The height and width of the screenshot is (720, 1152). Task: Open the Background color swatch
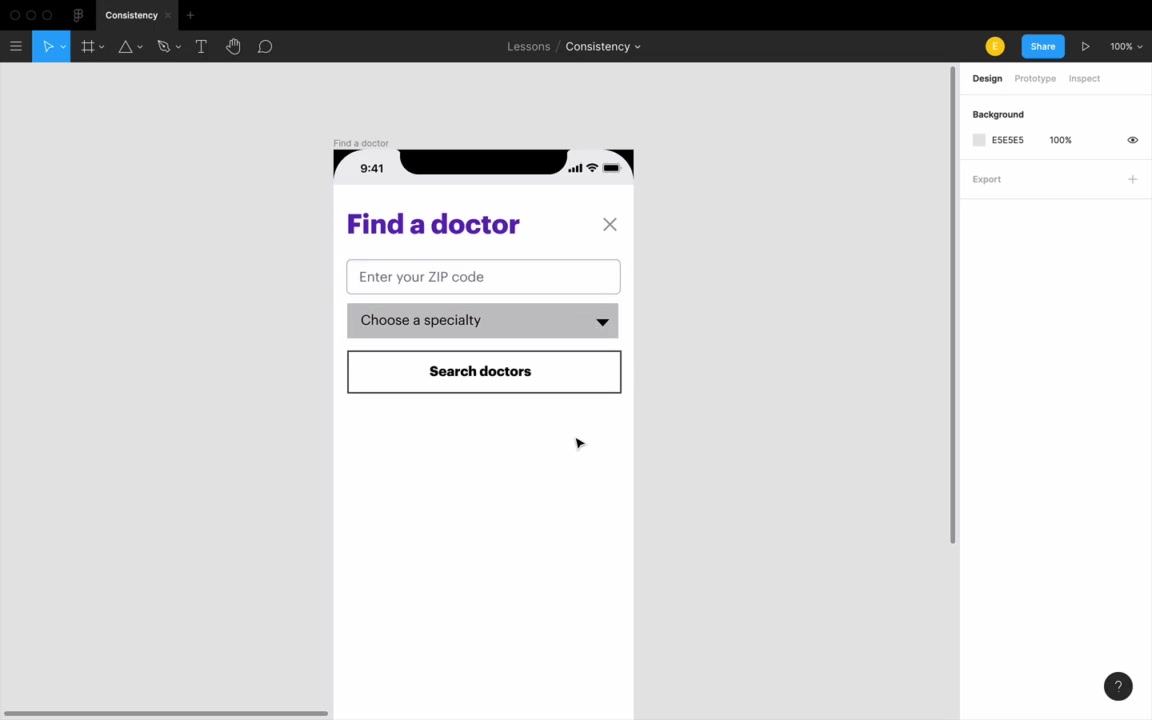pyautogui.click(x=979, y=140)
